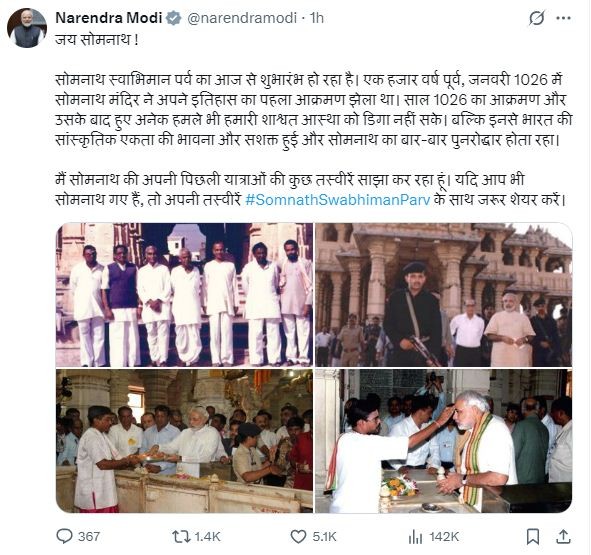This screenshot has height=555, width=591.
Task: Open the photo of offering plate at shrine
Action: pos(184,441)
